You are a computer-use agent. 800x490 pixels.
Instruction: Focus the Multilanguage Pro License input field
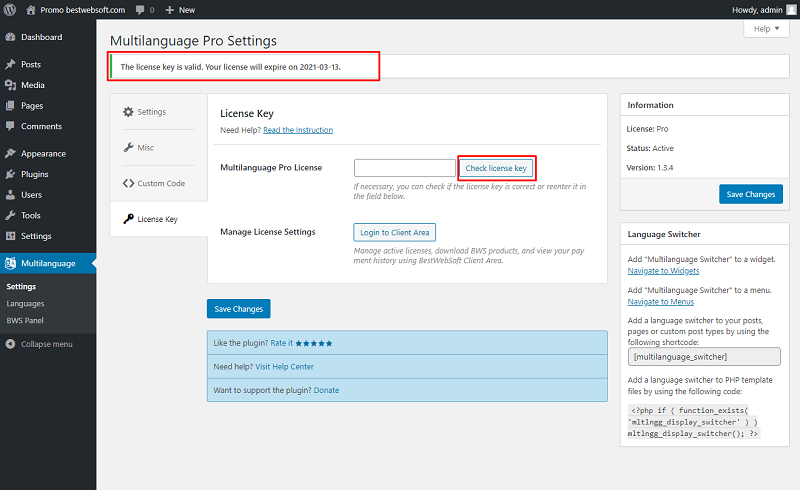(x=405, y=168)
